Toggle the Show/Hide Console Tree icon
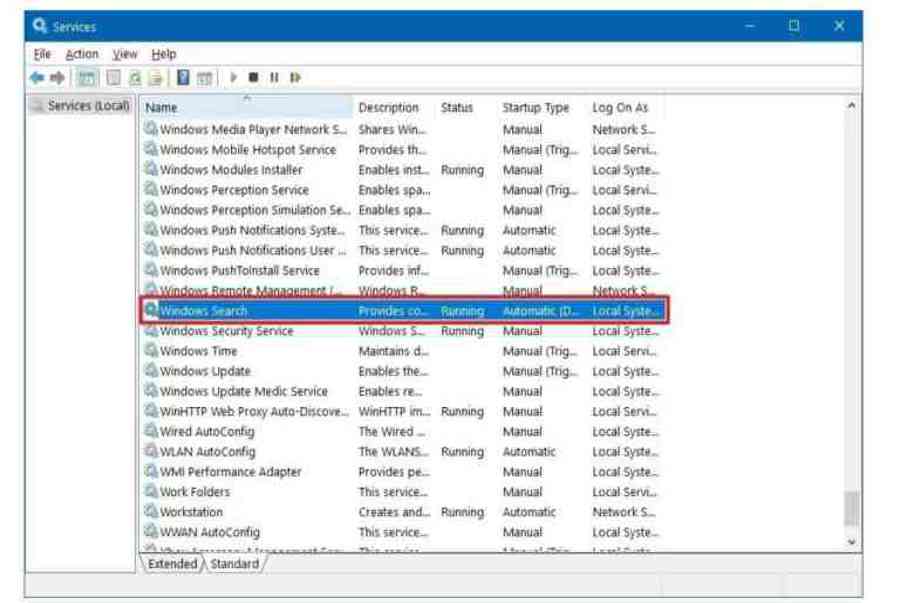900x603 pixels. (x=87, y=77)
